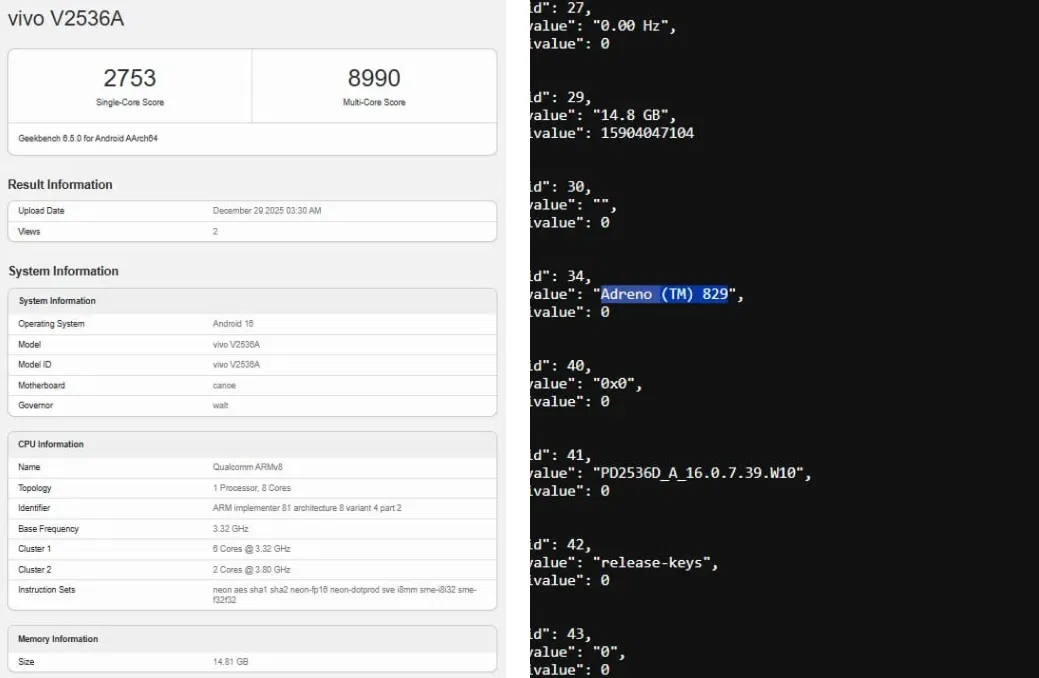Click the Operating System row label
The width and height of the screenshot is (1039, 678).
[51, 323]
